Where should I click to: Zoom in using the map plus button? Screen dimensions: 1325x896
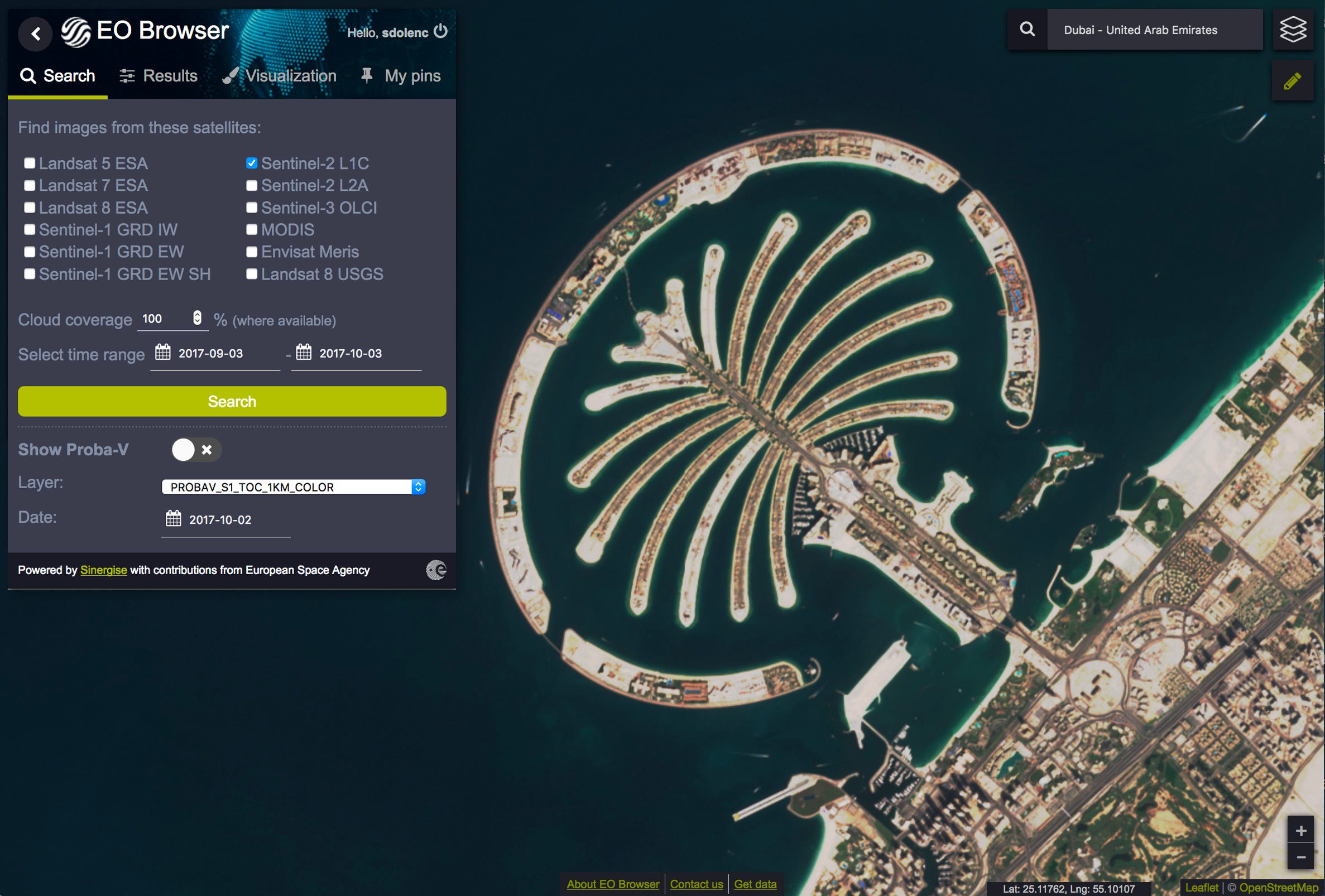point(1302,831)
